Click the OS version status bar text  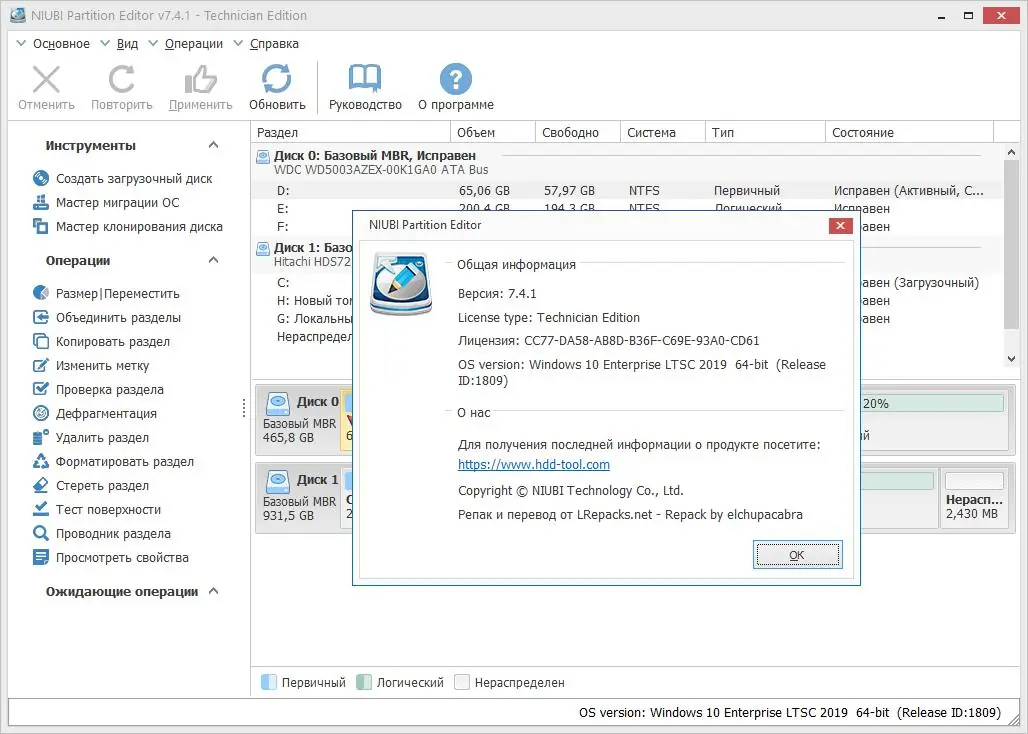790,712
